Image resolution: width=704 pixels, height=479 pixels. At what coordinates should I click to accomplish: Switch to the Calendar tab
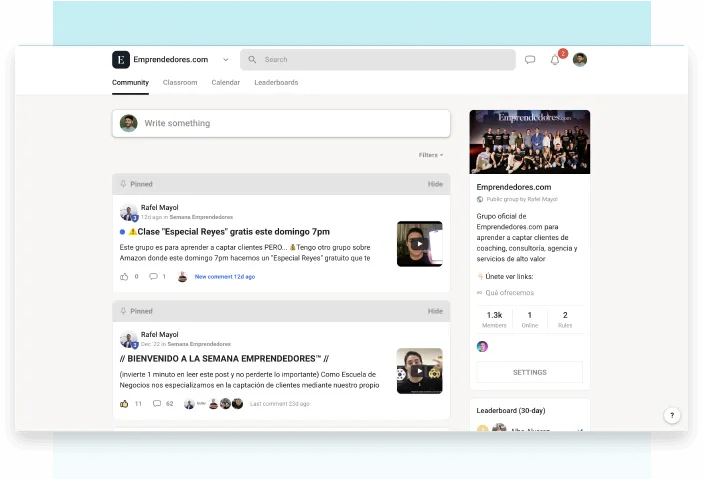click(226, 83)
